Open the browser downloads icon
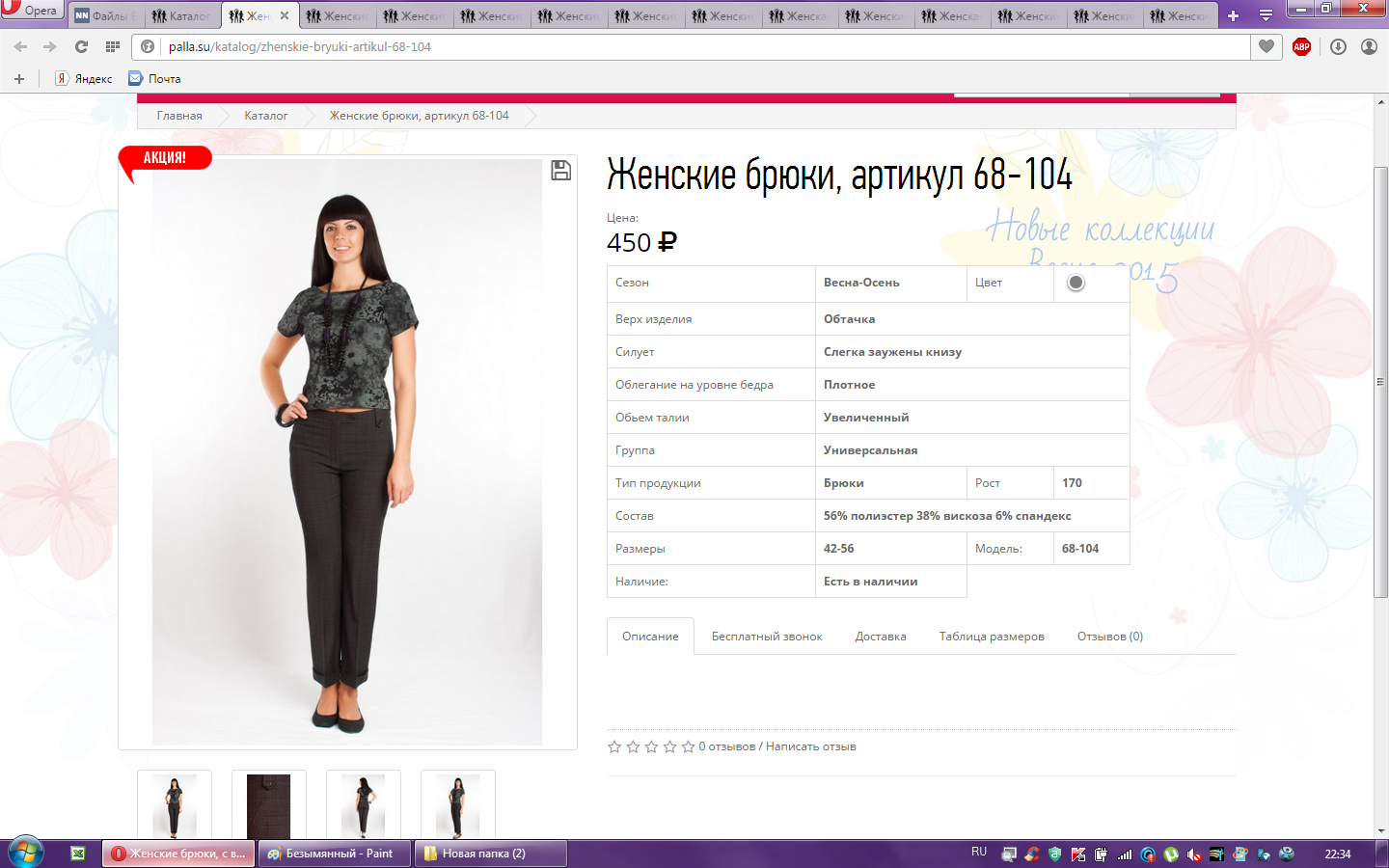The width and height of the screenshot is (1389, 868). point(1338,46)
